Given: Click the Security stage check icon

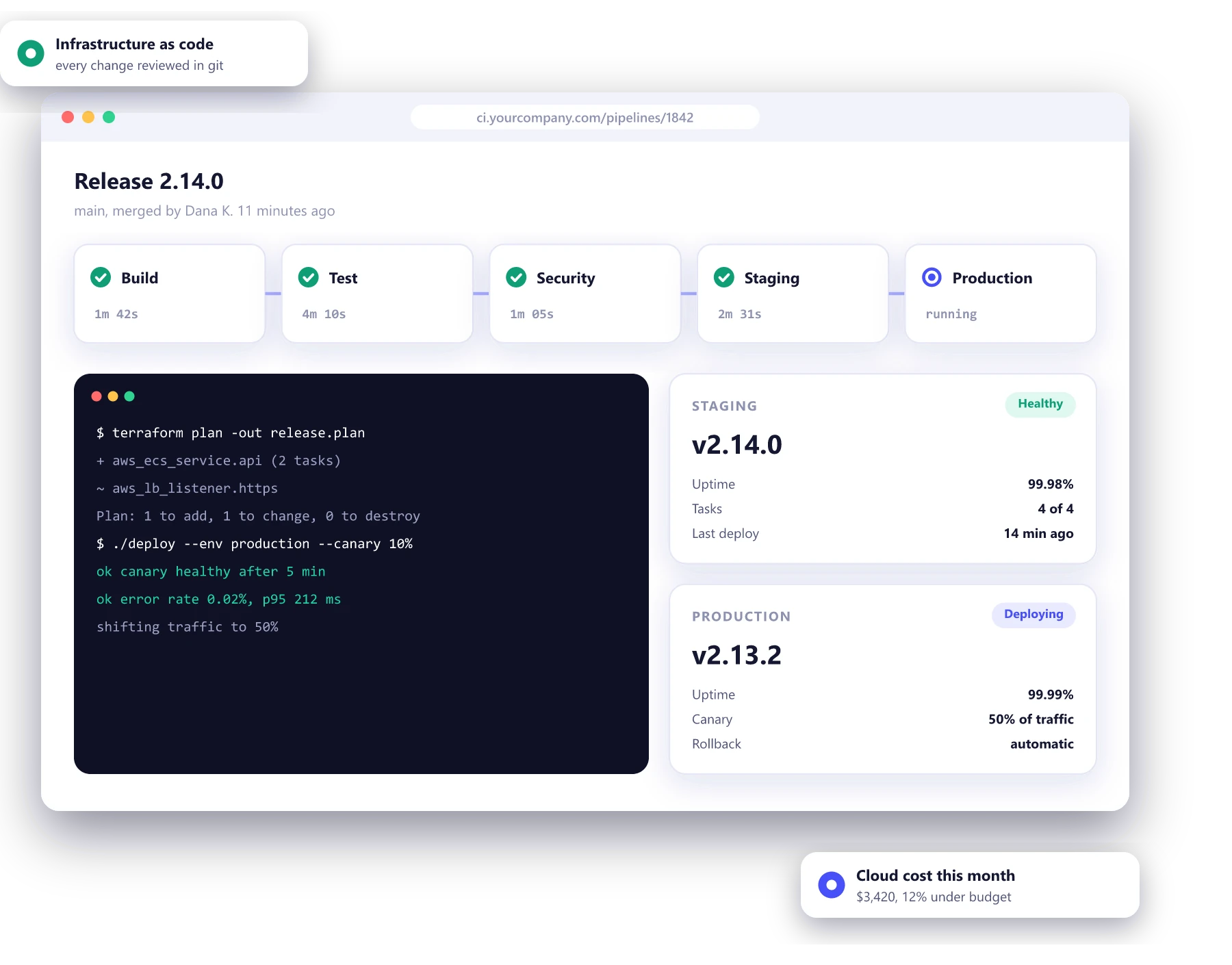Looking at the screenshot, I should click(x=516, y=277).
